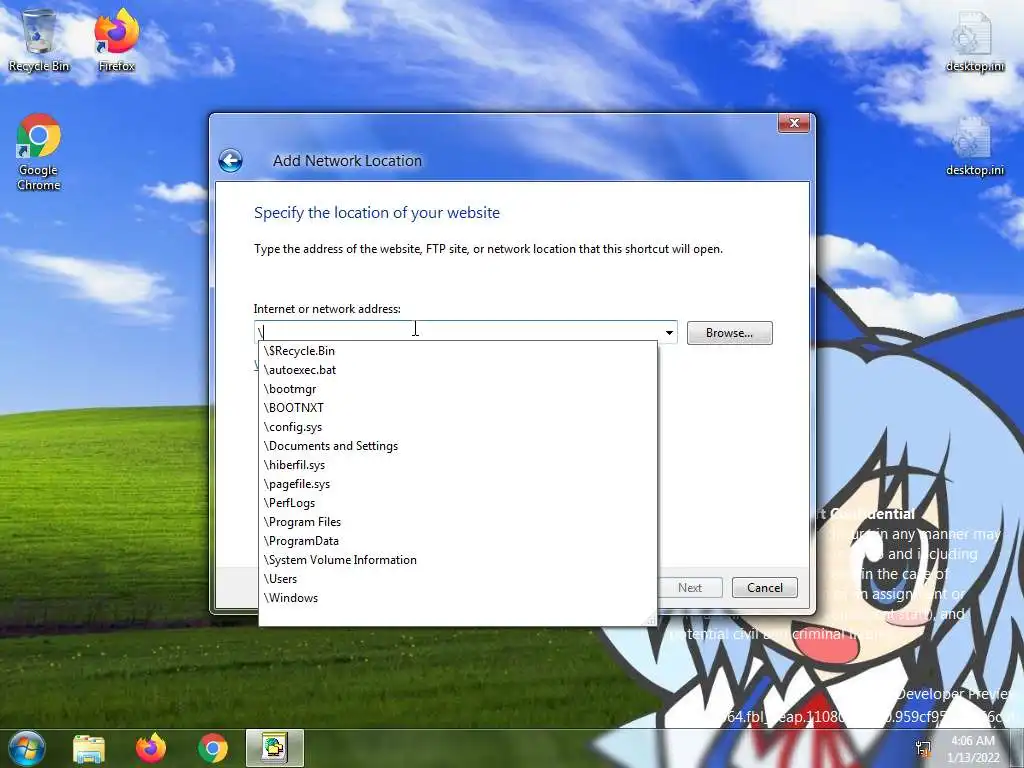Click the network tray icon
The width and height of the screenshot is (1024, 768).
923,748
